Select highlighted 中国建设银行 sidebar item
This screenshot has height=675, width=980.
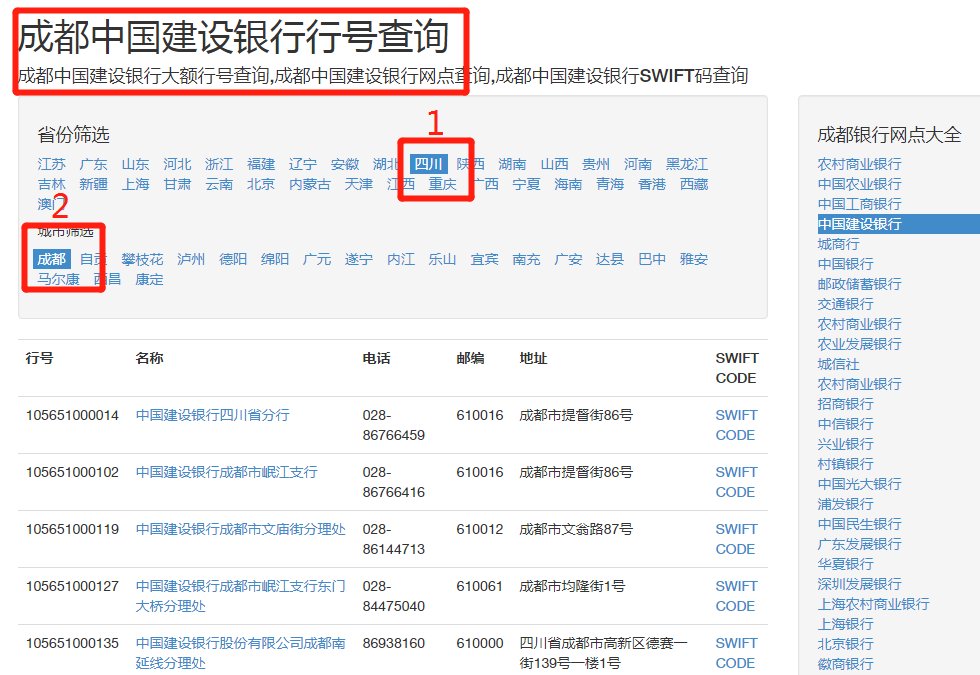pyautogui.click(x=899, y=224)
